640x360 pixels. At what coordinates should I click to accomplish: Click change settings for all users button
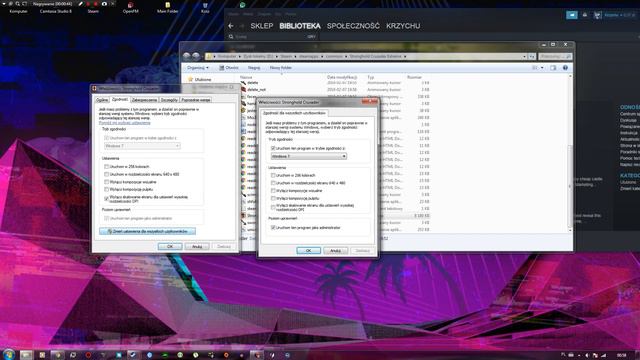pyautogui.click(x=147, y=231)
